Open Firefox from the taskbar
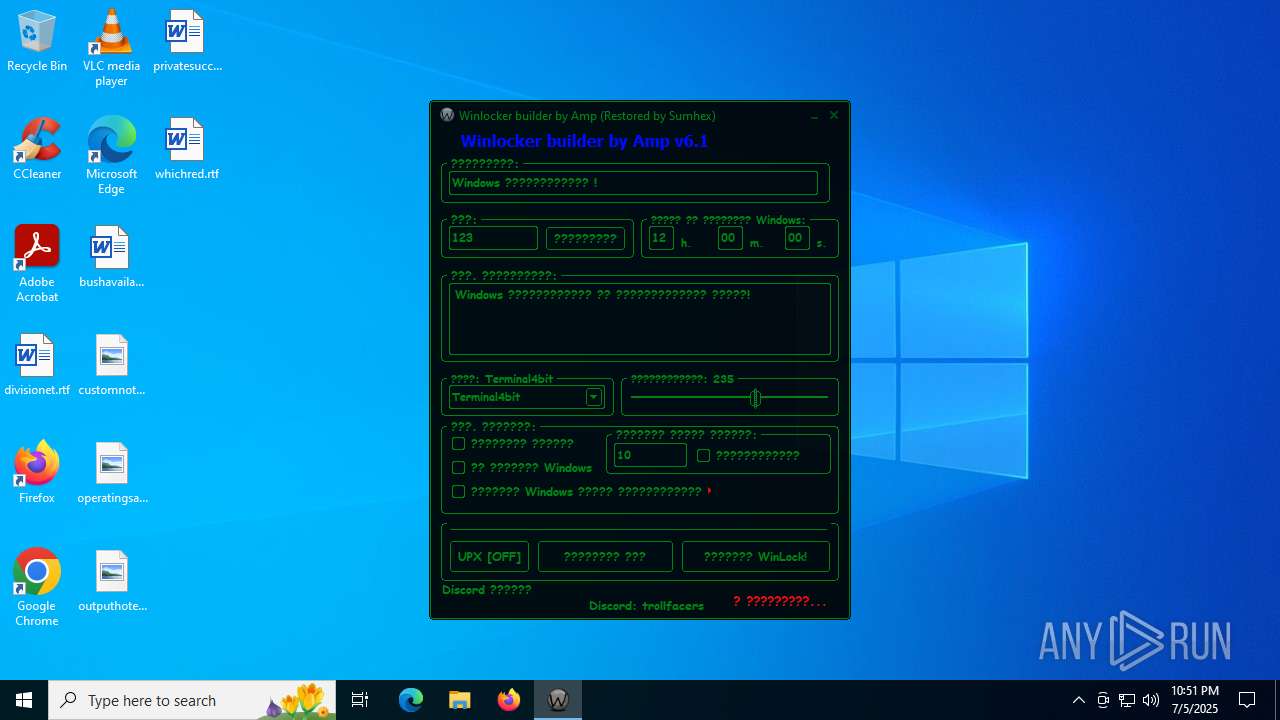 tap(509, 700)
